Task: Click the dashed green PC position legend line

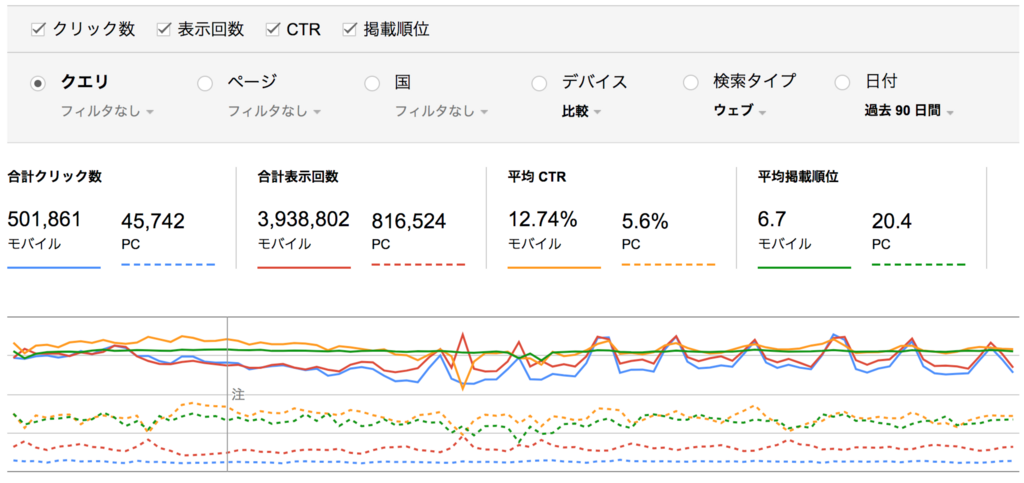Action: pos(919,265)
